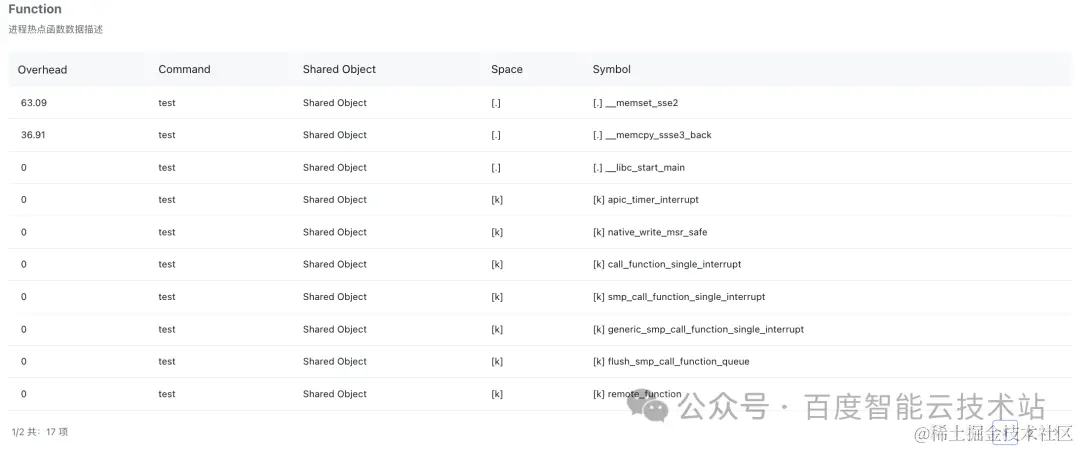
Task: Select the 63.09 overhead cell
Action: (34, 103)
